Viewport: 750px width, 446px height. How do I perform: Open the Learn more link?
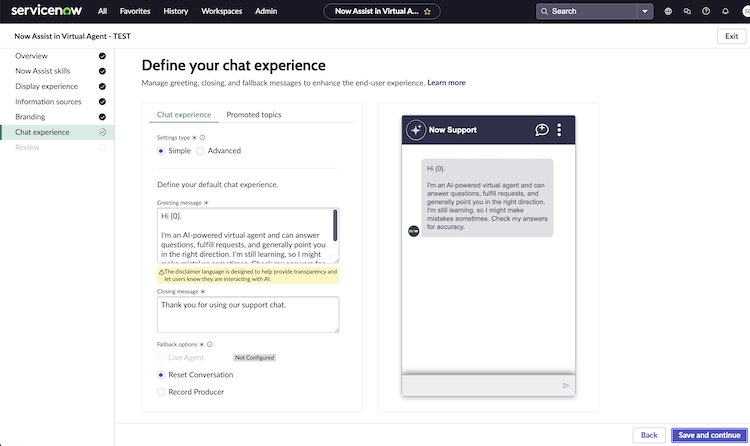446,82
